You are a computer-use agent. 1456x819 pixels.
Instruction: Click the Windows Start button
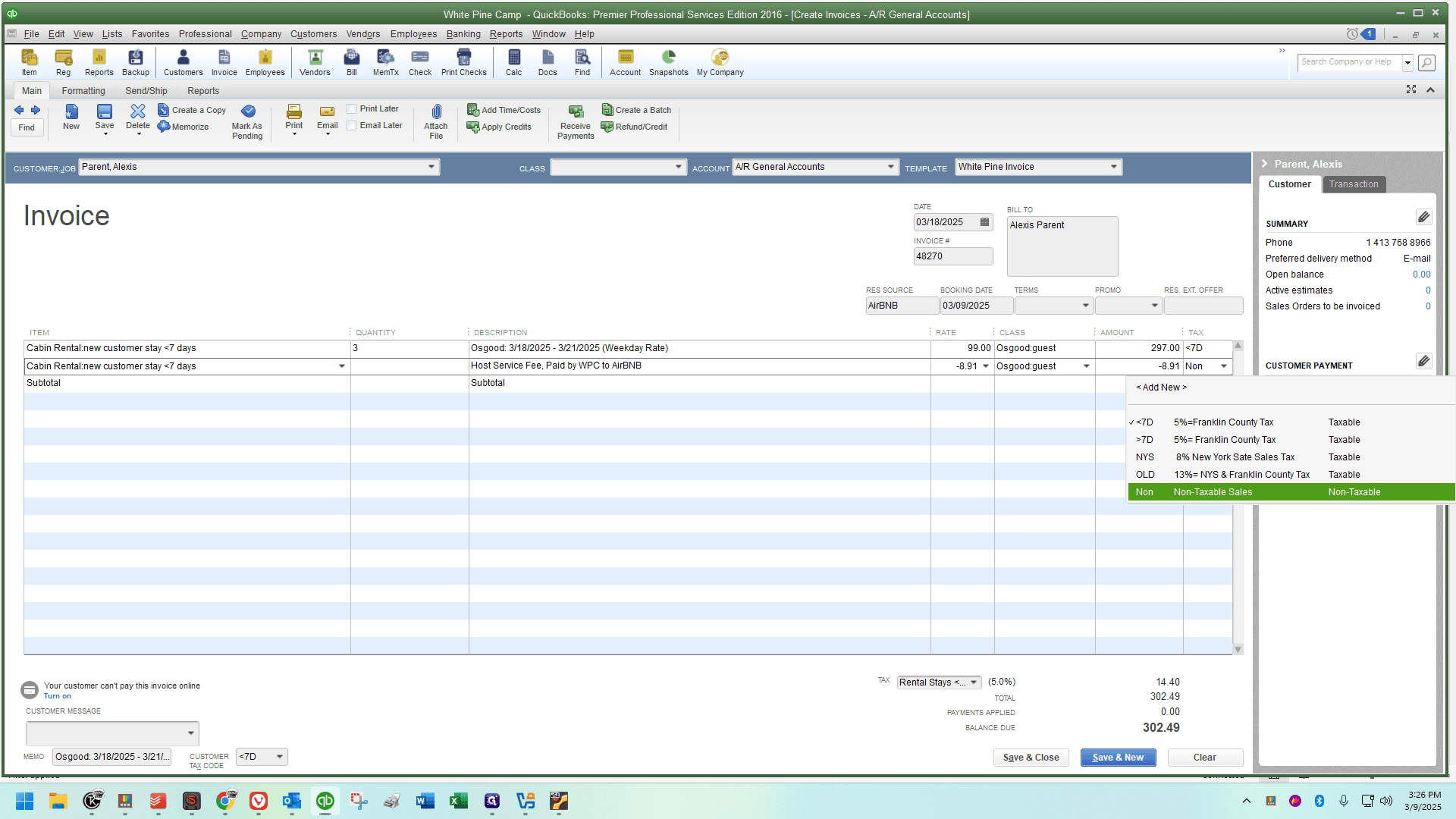(x=24, y=801)
